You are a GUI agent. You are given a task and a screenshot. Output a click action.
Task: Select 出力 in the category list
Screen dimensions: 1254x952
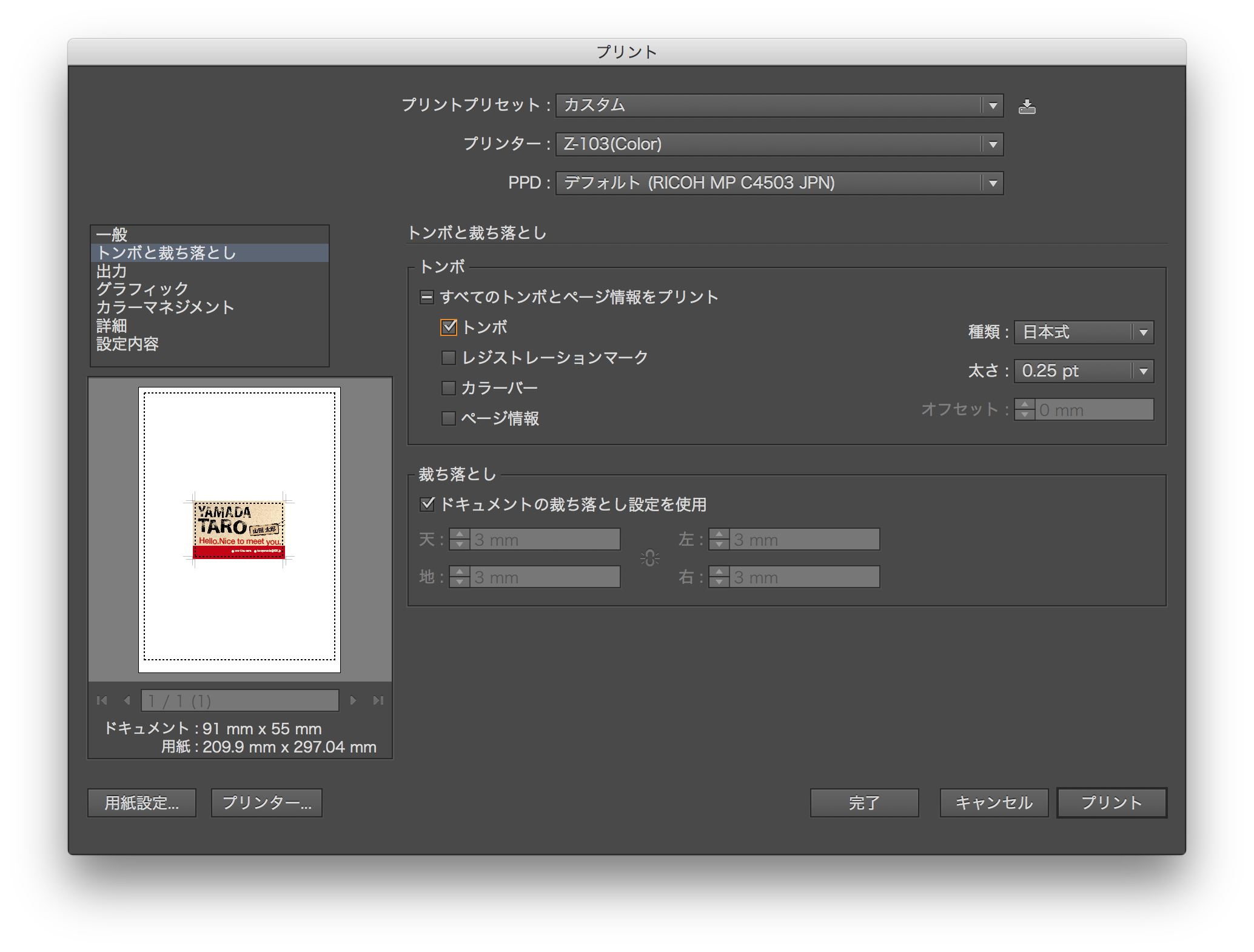(x=112, y=271)
